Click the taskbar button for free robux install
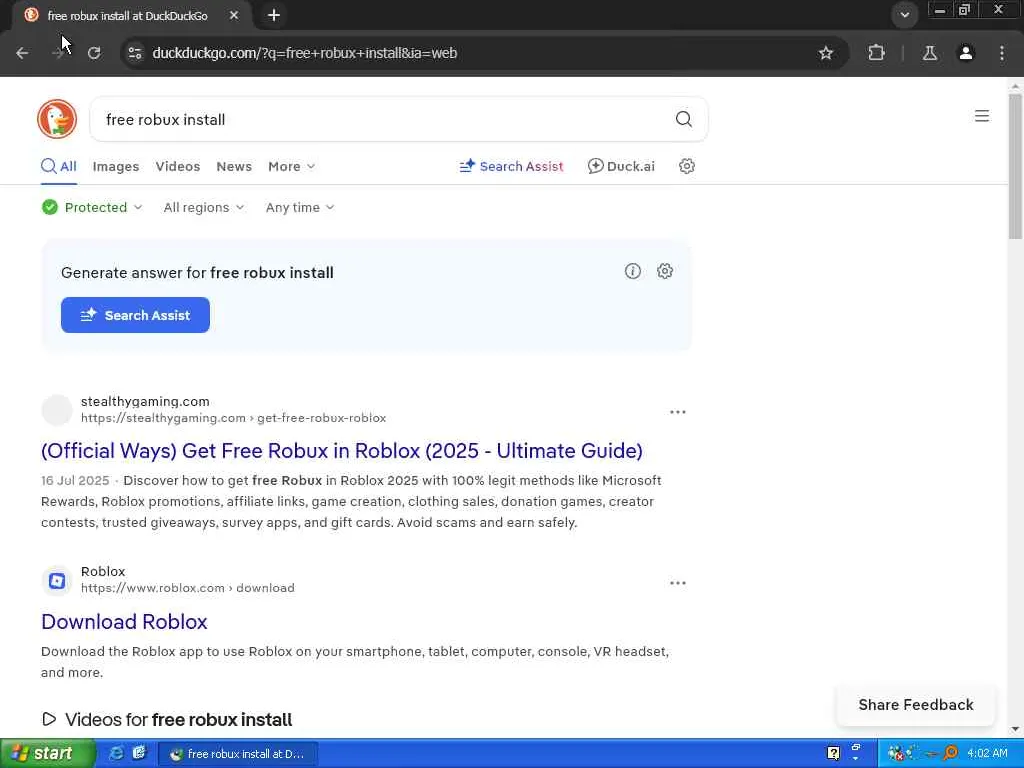This screenshot has width=1024, height=768. (x=238, y=754)
